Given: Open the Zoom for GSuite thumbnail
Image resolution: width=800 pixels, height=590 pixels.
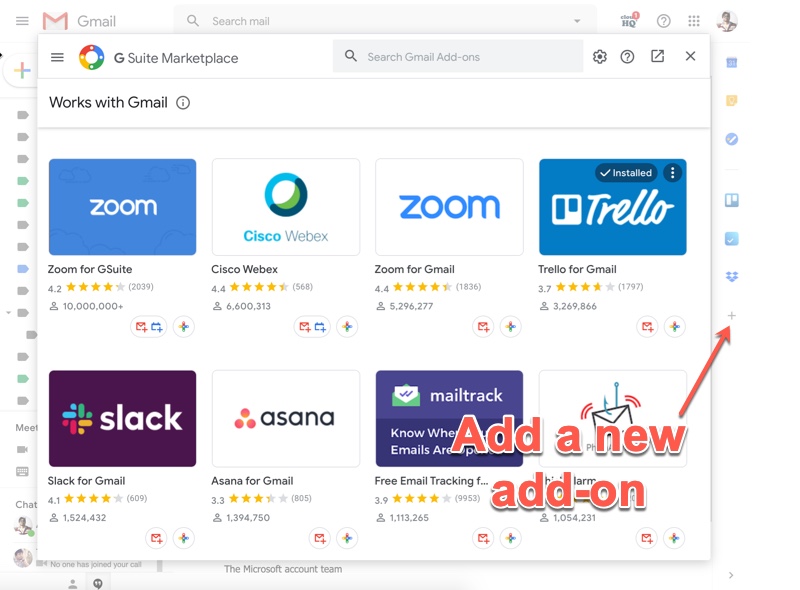Looking at the screenshot, I should click(x=122, y=207).
